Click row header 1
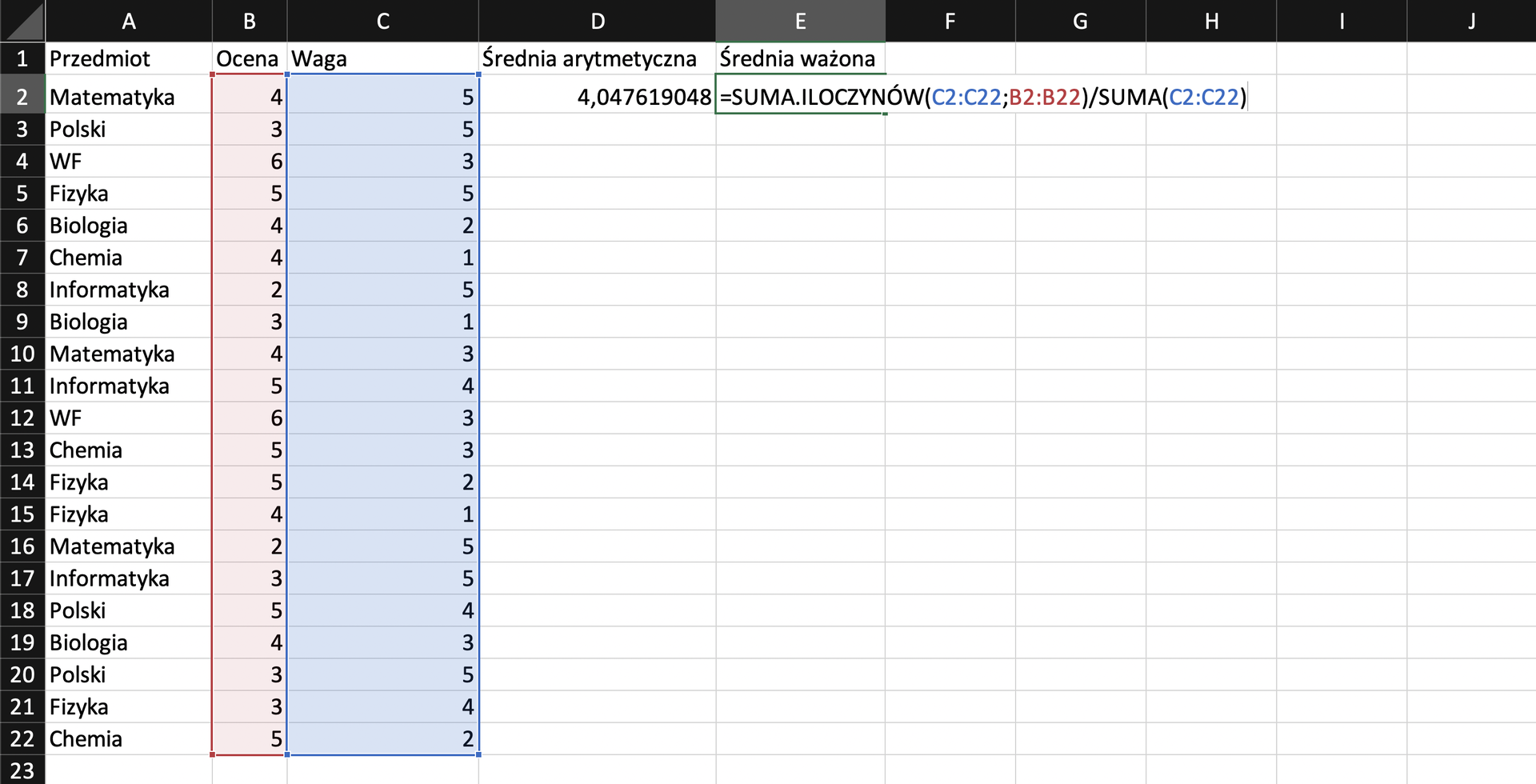Screen dimensions: 1536x784 (x=22, y=58)
